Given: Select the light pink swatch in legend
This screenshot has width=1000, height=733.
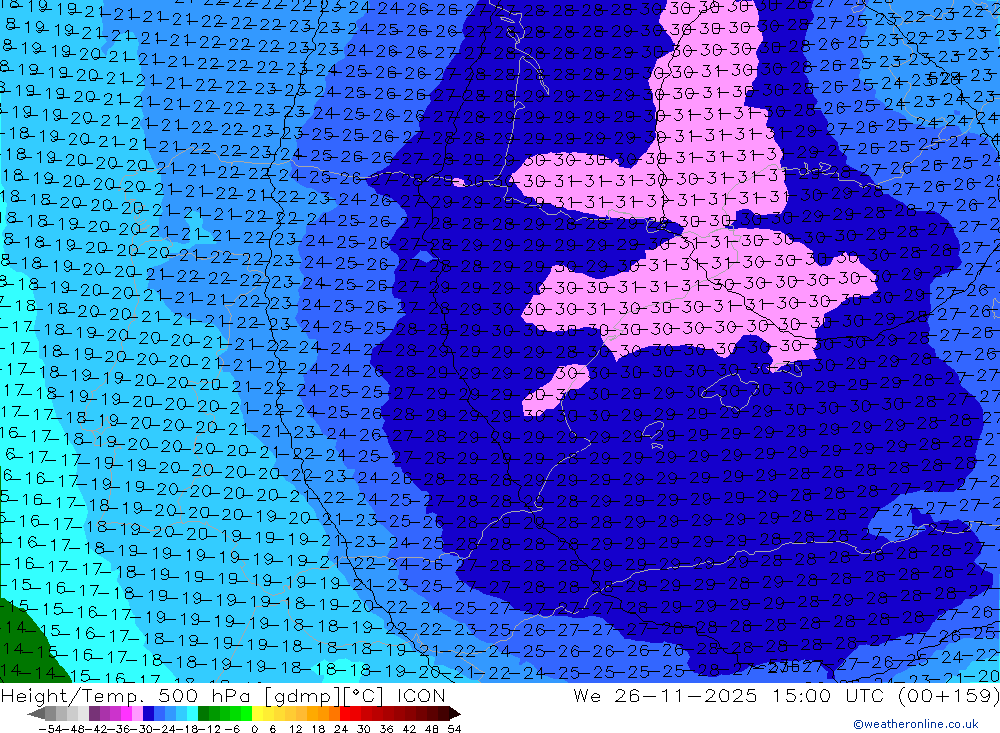Looking at the screenshot, I should point(137,713).
